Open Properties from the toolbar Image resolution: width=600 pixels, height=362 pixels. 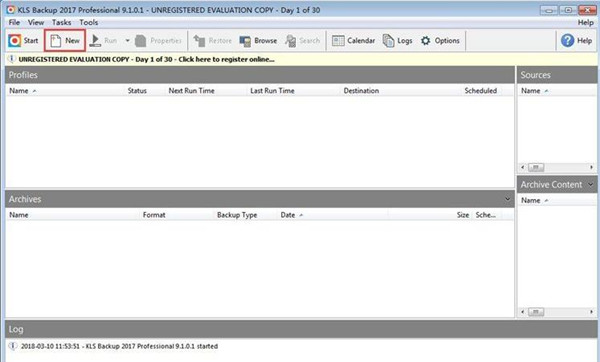pos(158,41)
